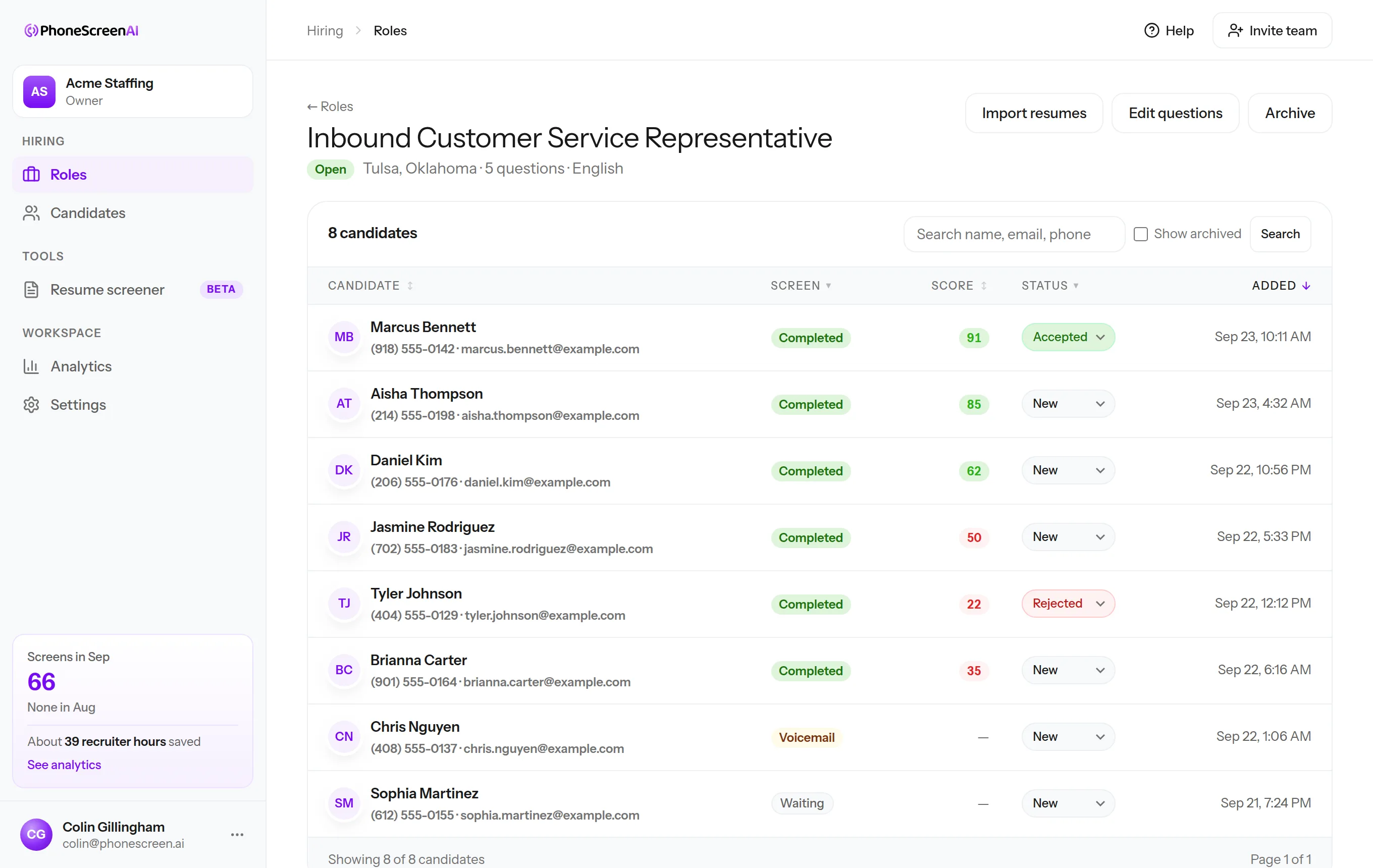Click the AS workspace avatar
Screen dimensions: 1373x868
[x=39, y=91]
